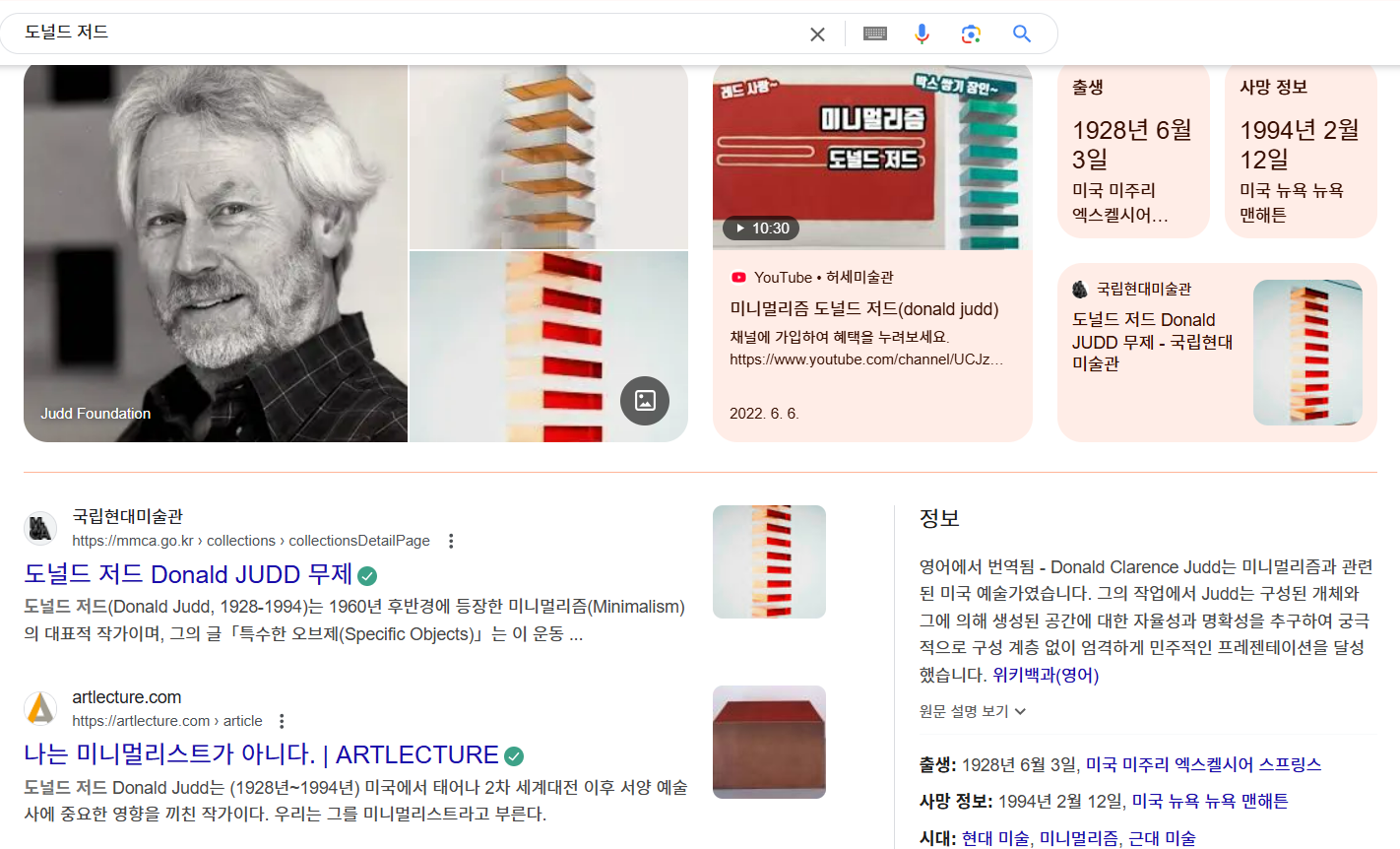Click the verified checkmark beside ARTLECTURE

coord(513,754)
